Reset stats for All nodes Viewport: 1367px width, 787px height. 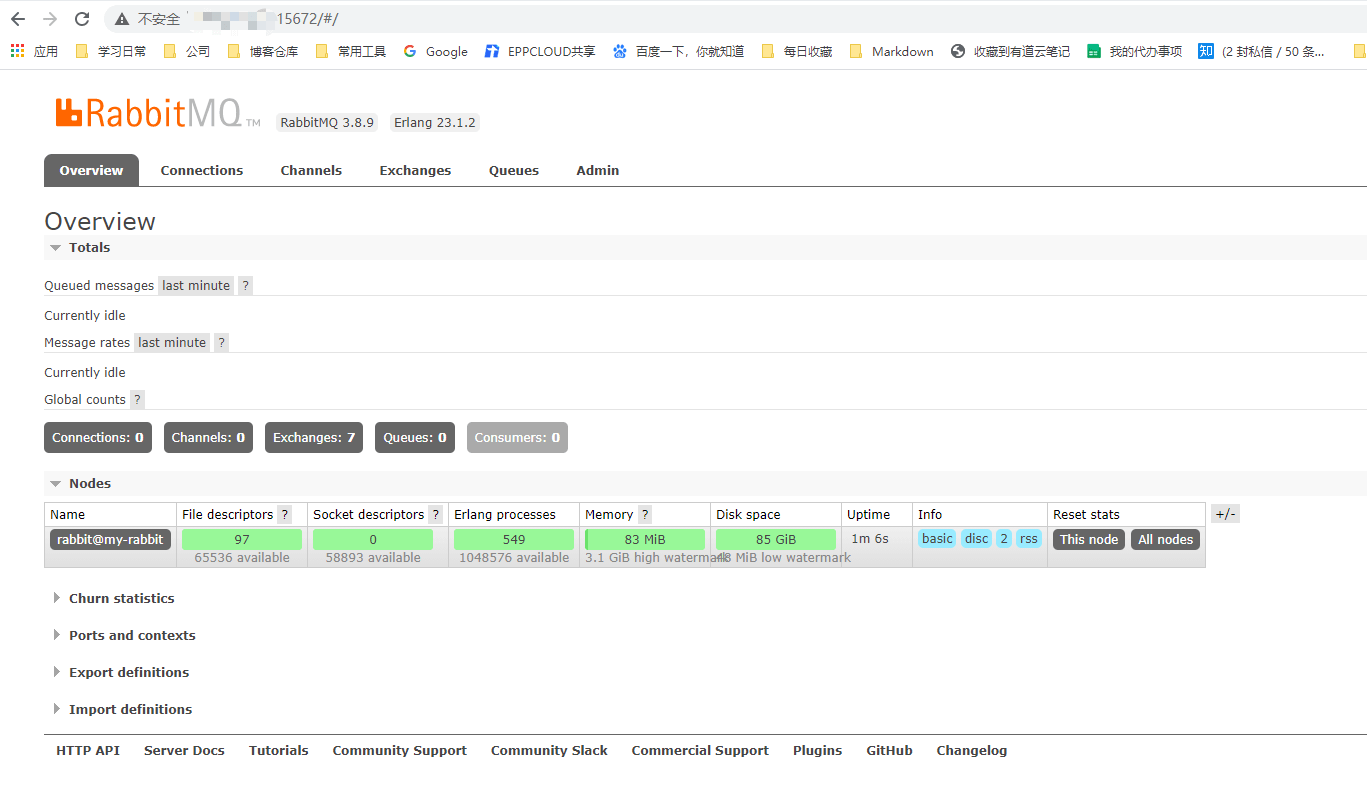[x=1166, y=539]
